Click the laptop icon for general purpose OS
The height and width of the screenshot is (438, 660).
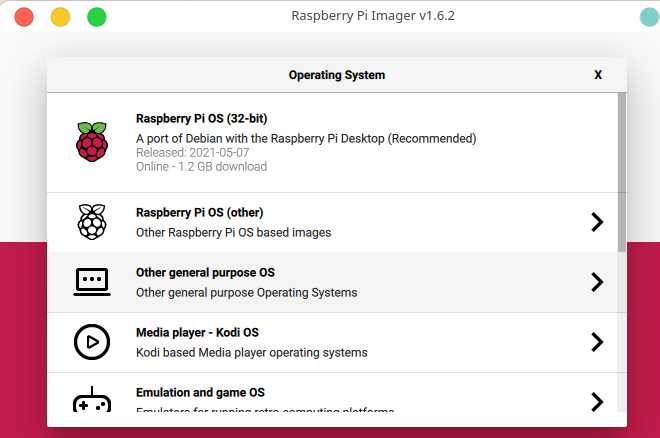[92, 282]
